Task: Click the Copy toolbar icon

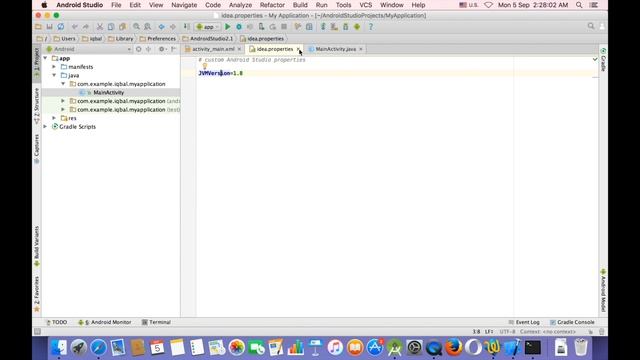Action: pyautogui.click(x=111, y=27)
